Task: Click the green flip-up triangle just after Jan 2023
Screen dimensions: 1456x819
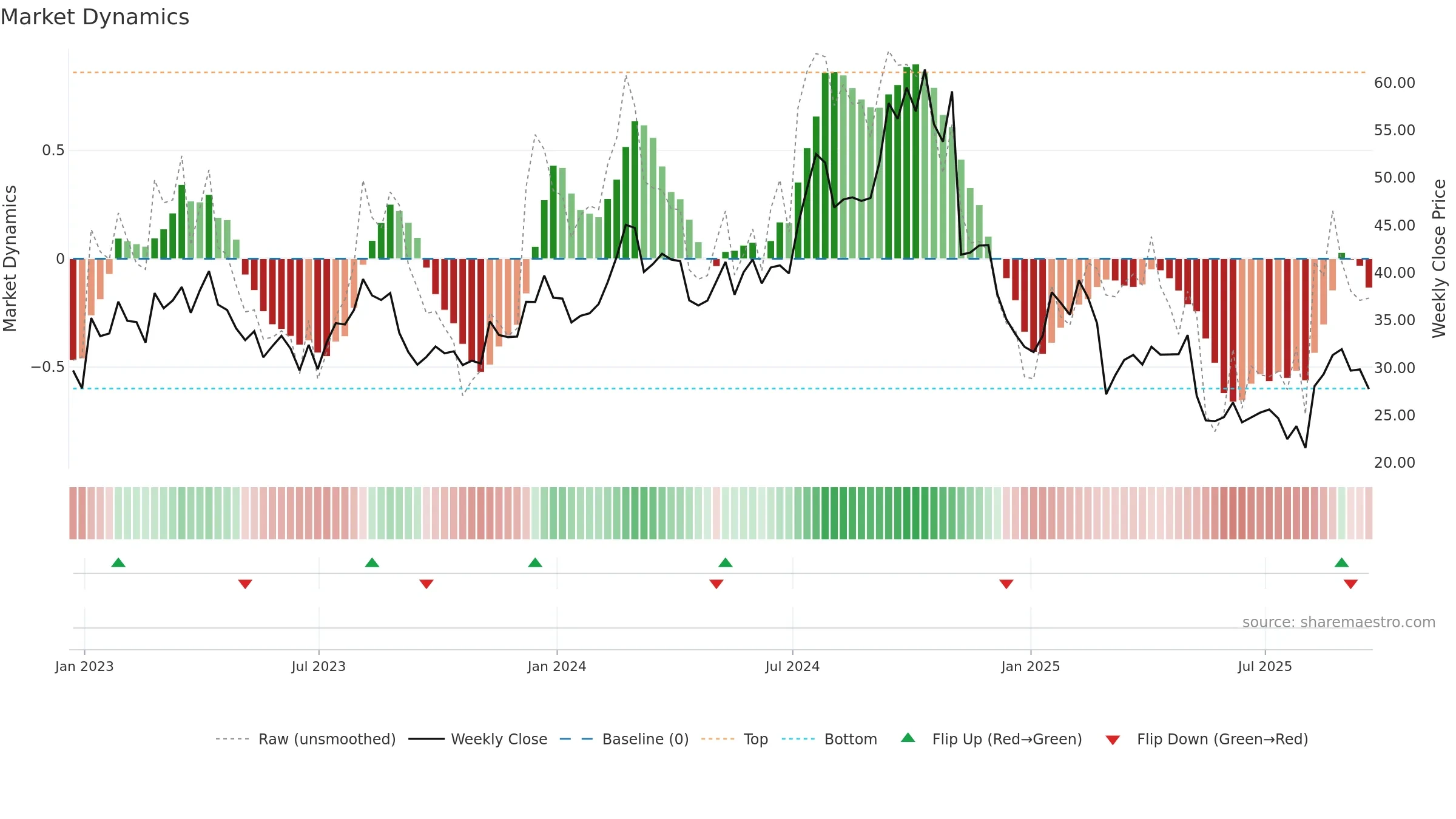Action: (118, 562)
